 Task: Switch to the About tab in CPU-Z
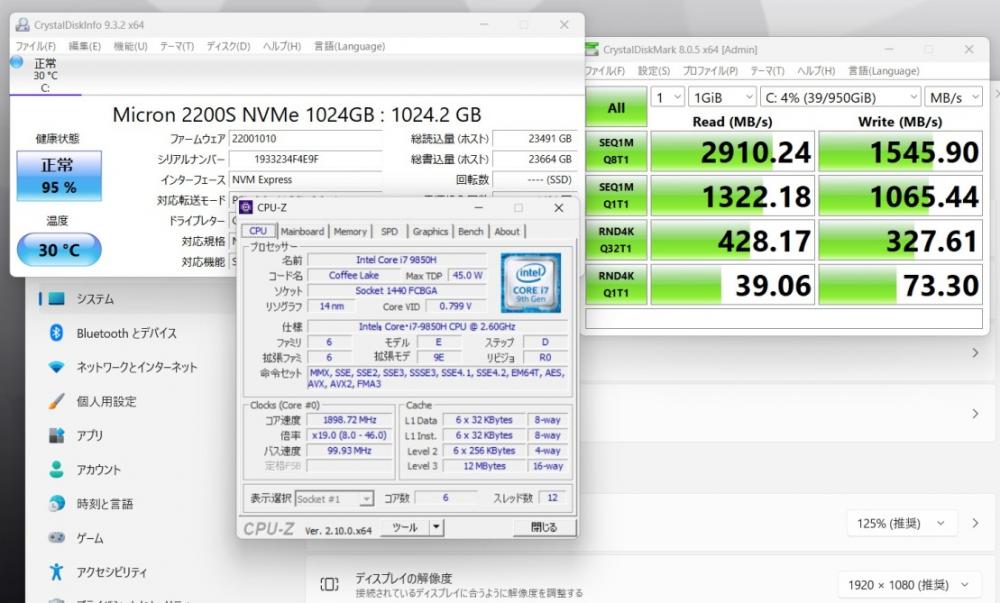(507, 231)
